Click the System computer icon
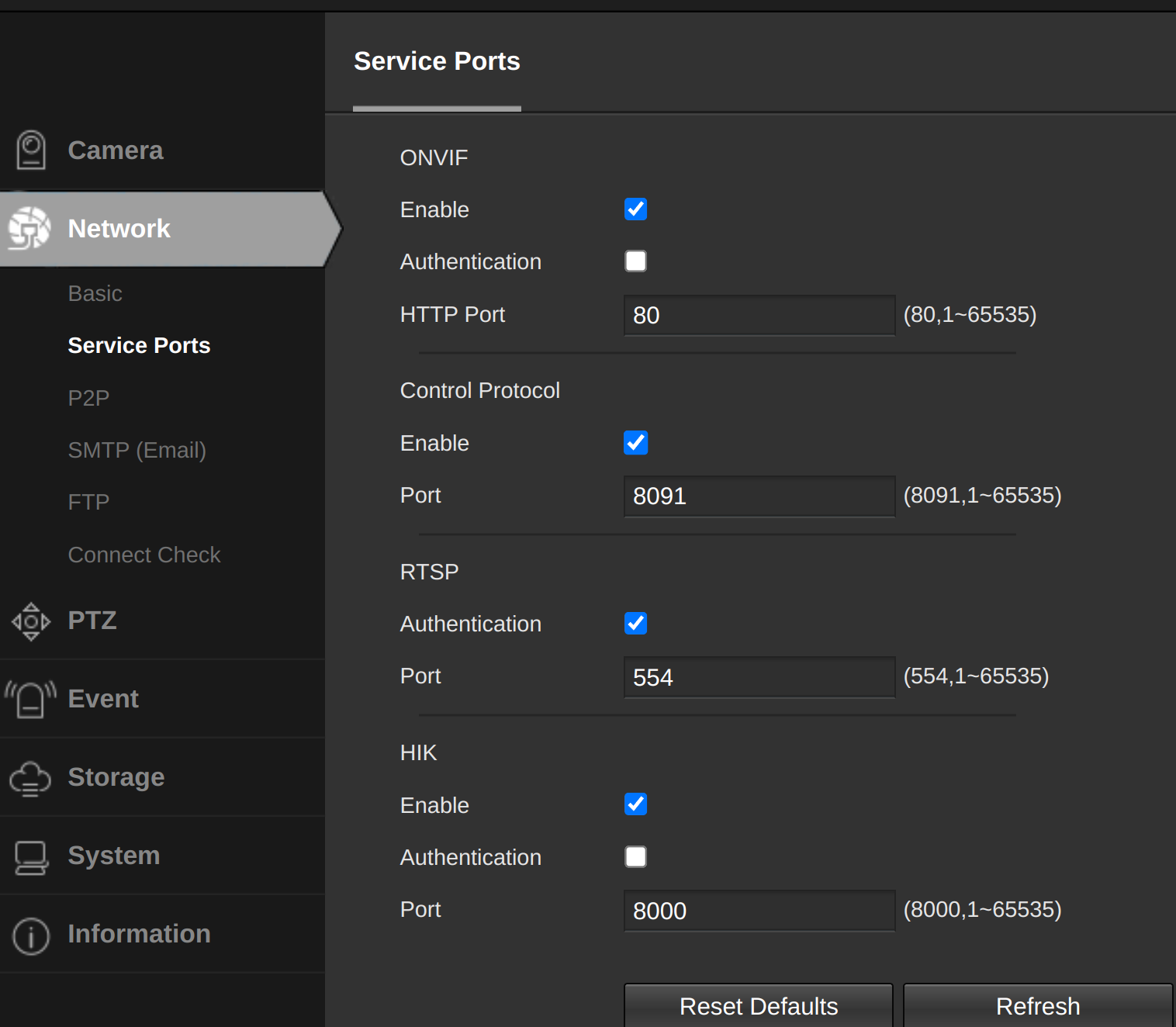 31,857
